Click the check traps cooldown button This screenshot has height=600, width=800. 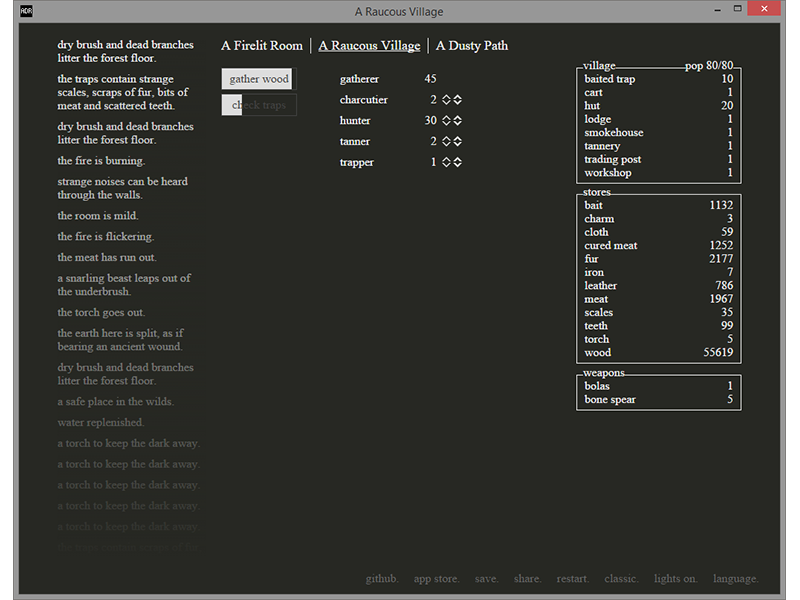259,105
